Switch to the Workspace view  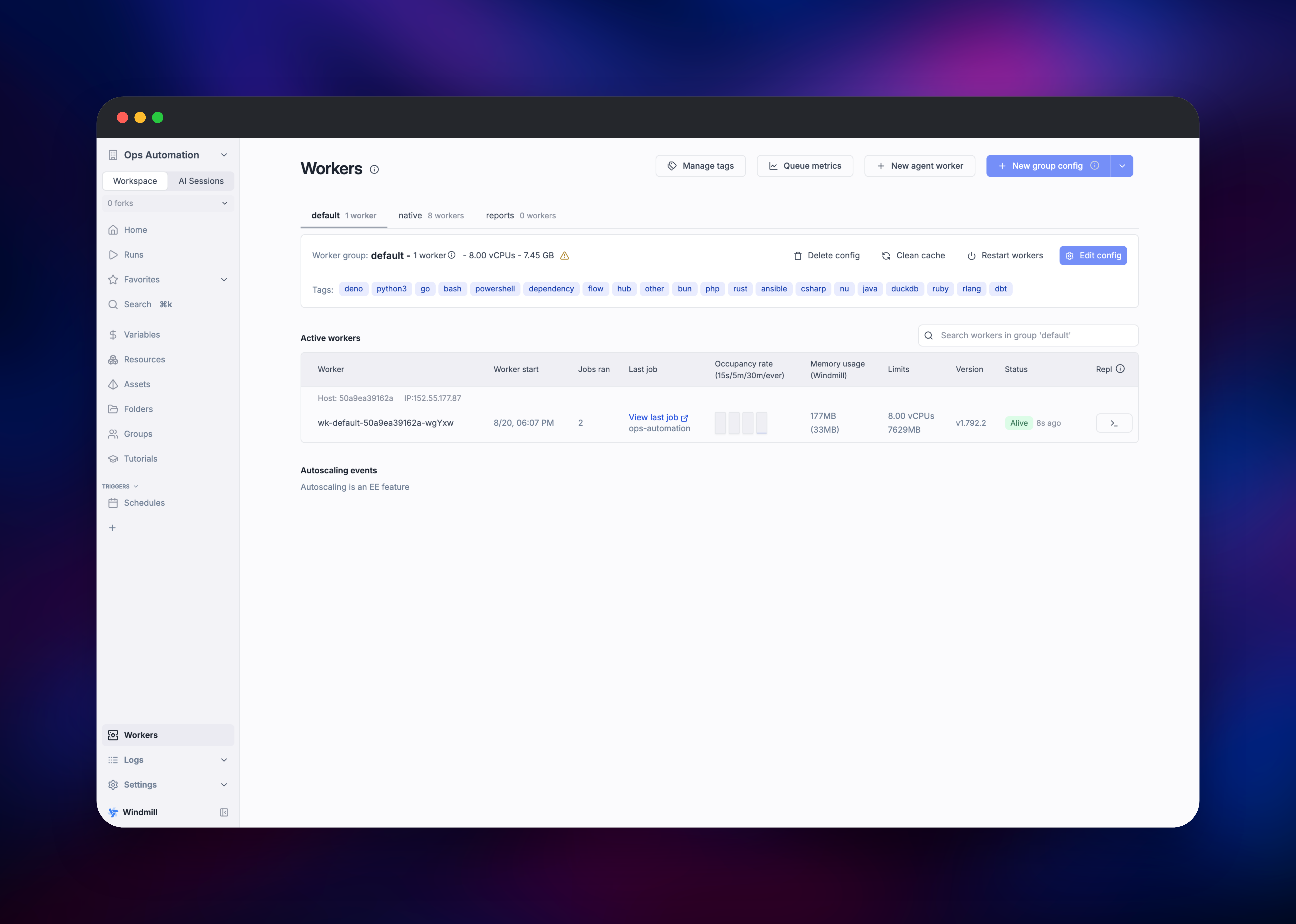tap(135, 181)
